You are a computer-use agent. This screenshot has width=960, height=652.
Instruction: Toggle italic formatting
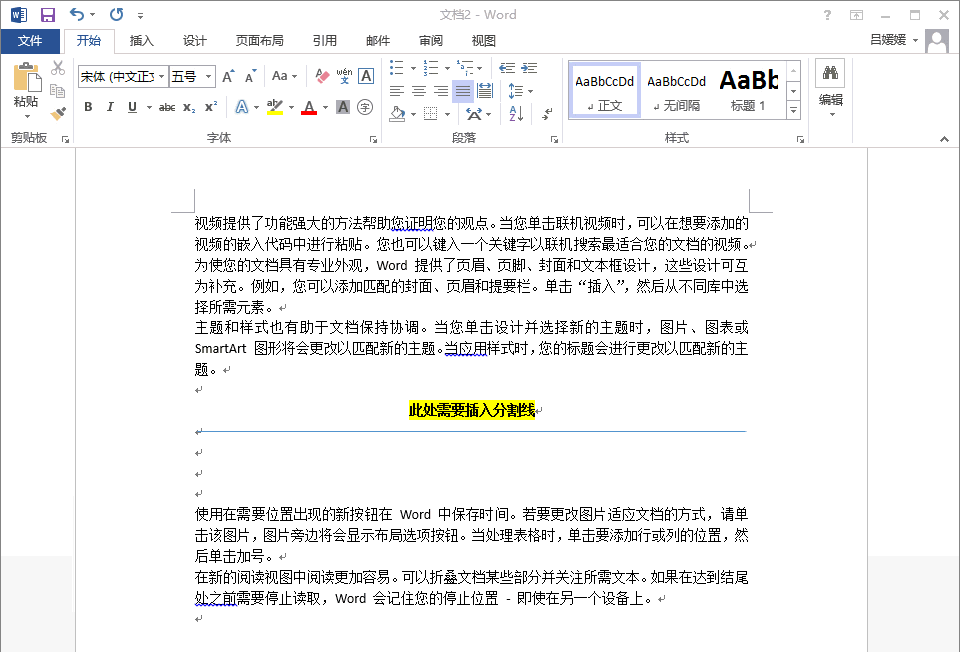[x=110, y=107]
